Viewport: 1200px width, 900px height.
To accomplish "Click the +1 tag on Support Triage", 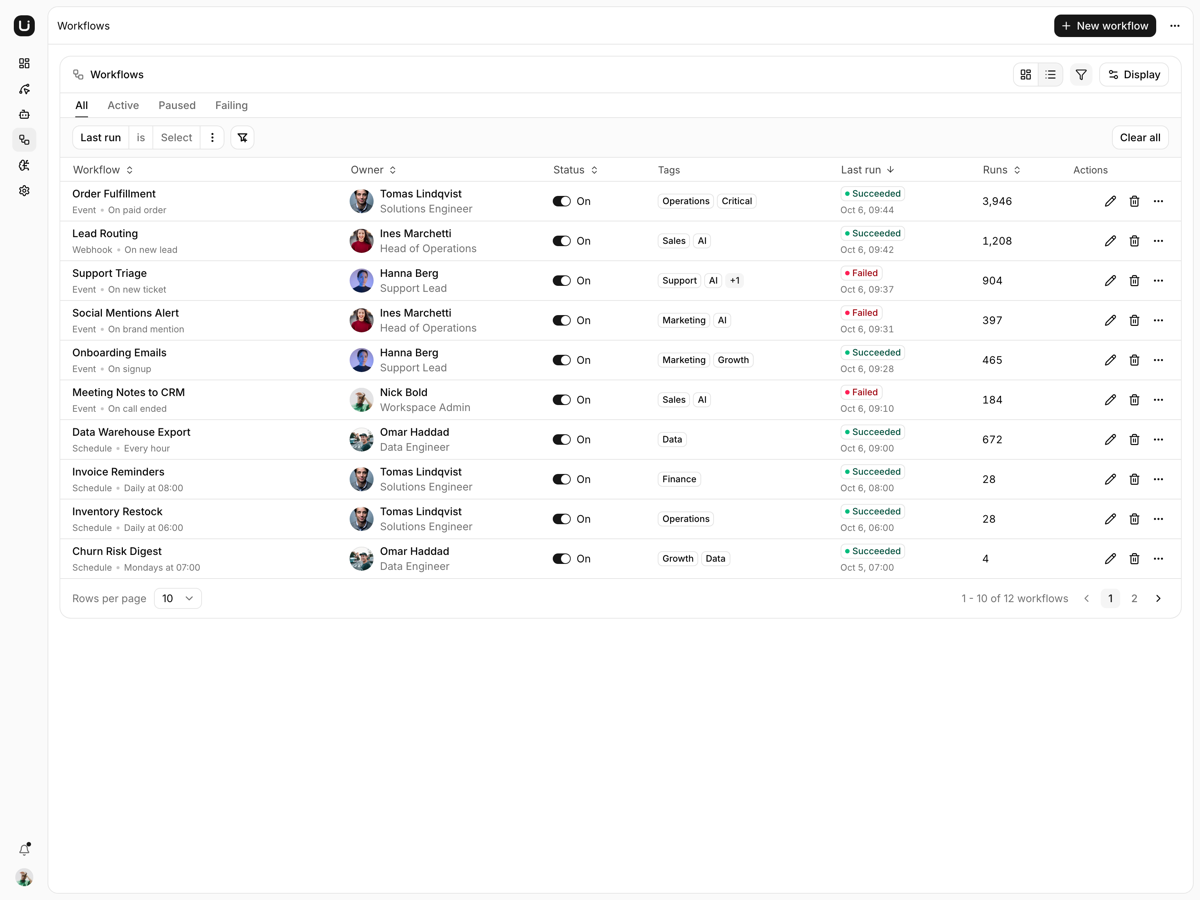I will [x=734, y=281].
